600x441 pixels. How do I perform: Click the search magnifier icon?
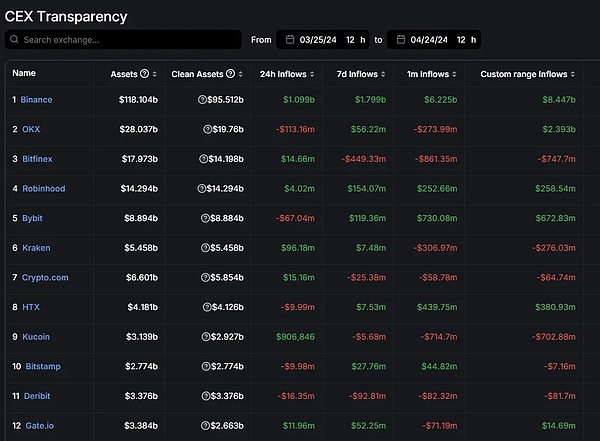(14, 40)
